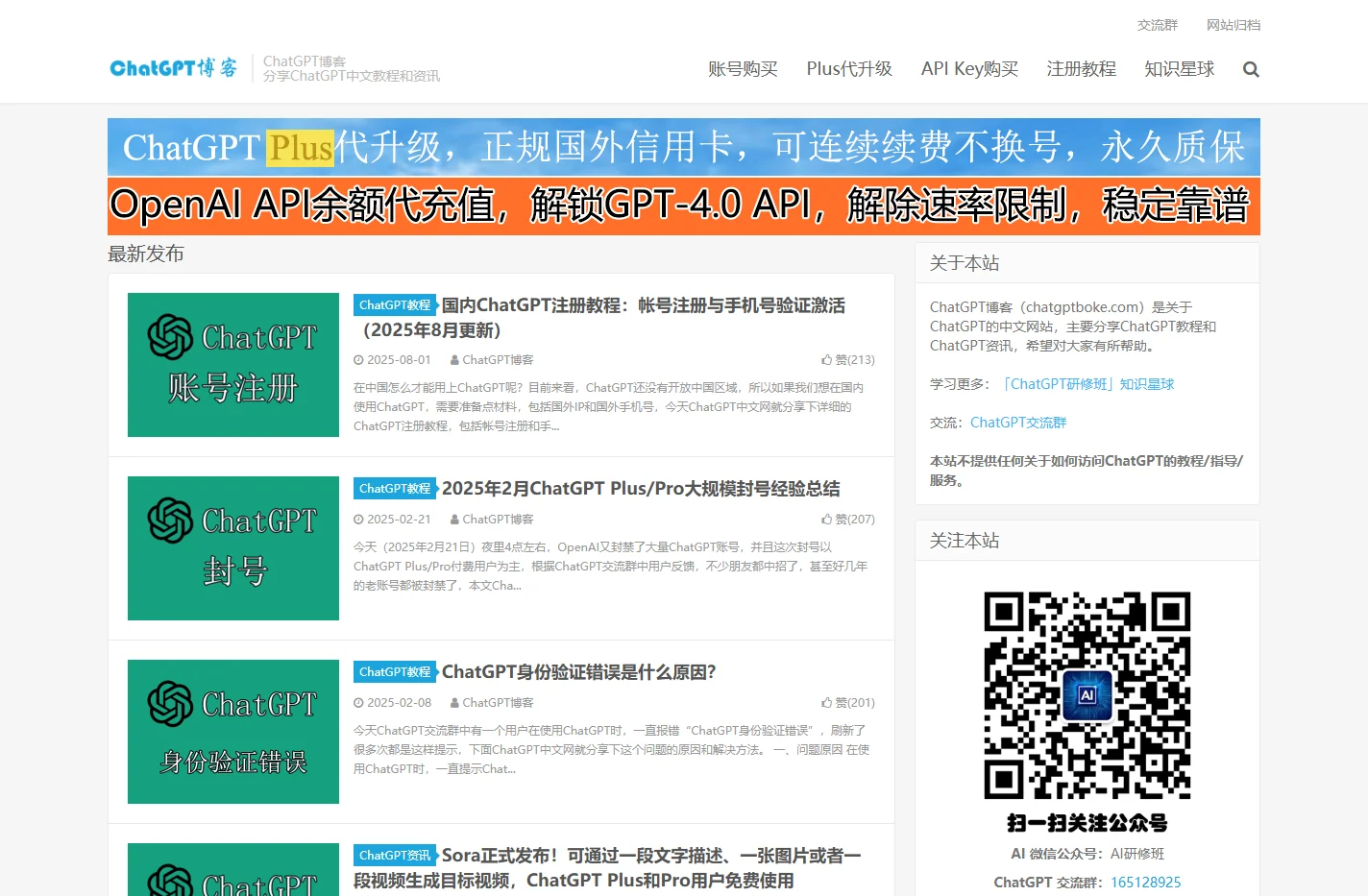Screen dimensions: 1368x896
Task: Click the OpenAI API余额代充值 orange banner
Action: (x=684, y=206)
